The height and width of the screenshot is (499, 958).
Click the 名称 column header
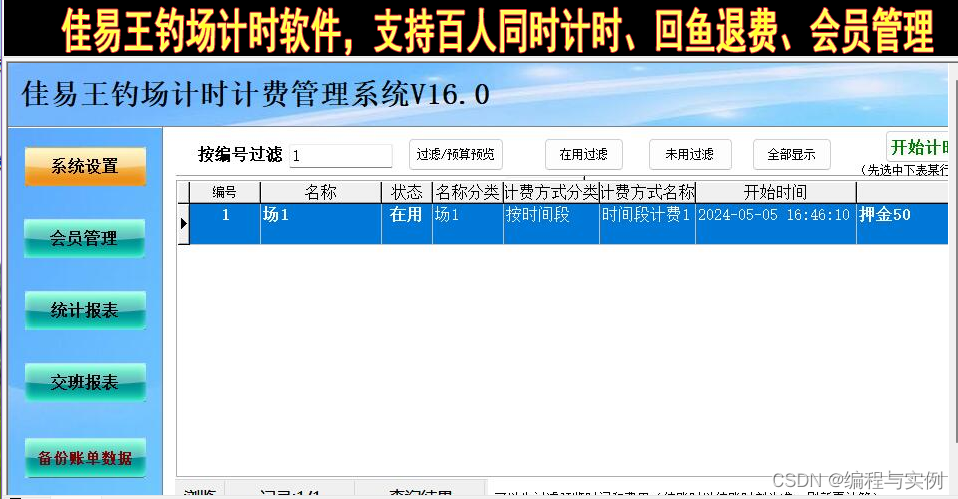coord(321,192)
